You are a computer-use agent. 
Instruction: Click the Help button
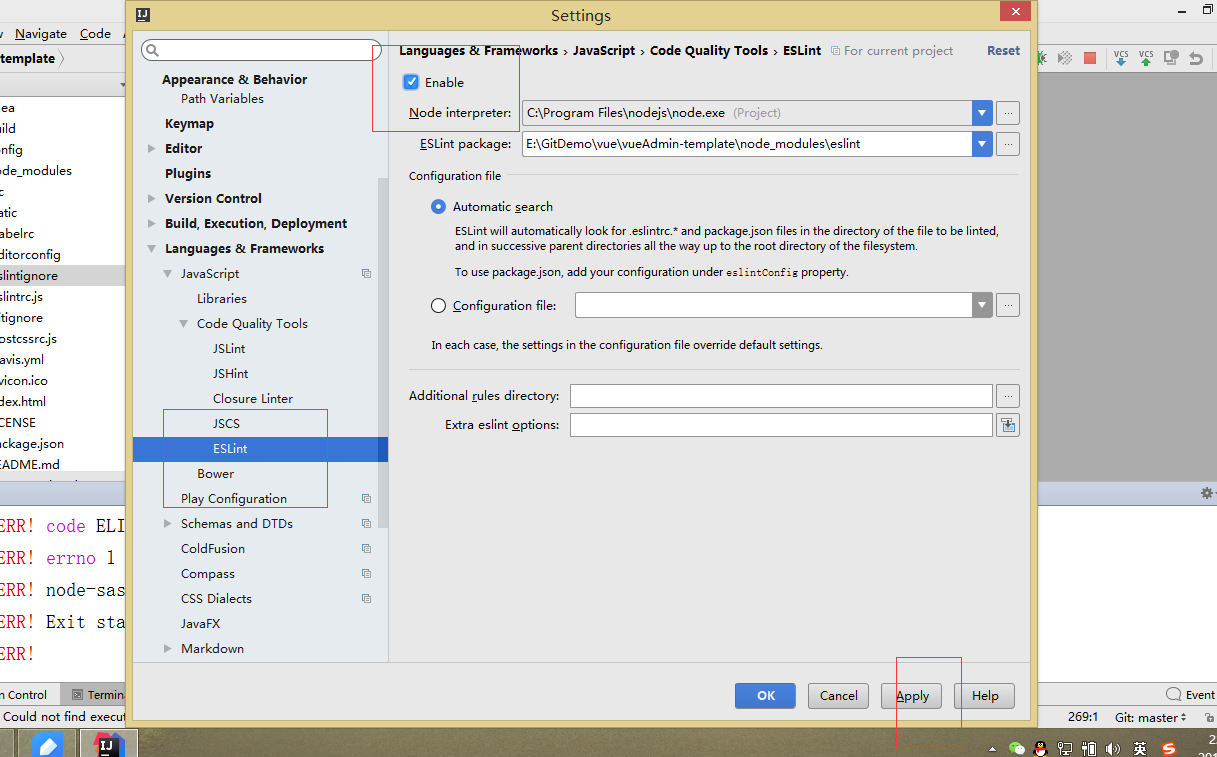[x=985, y=696]
